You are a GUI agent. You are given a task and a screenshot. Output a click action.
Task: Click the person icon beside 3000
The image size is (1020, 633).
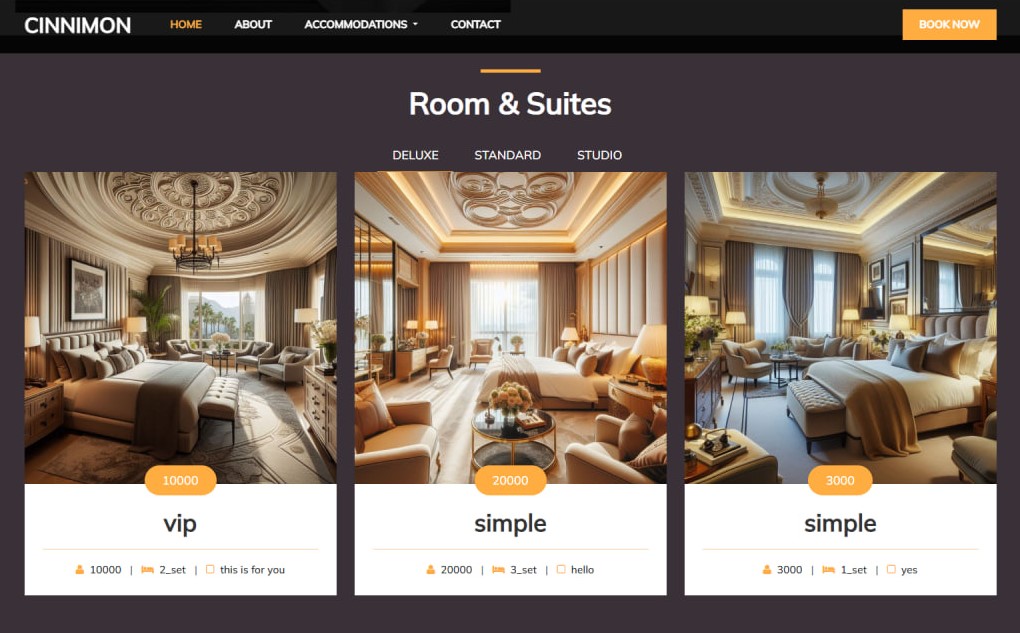tap(766, 569)
